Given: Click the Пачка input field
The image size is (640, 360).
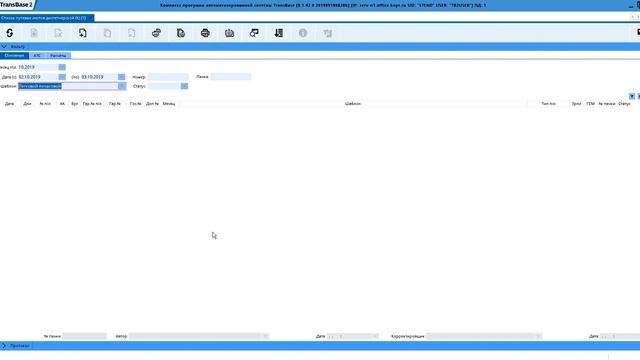Looking at the screenshot, I should (x=231, y=77).
